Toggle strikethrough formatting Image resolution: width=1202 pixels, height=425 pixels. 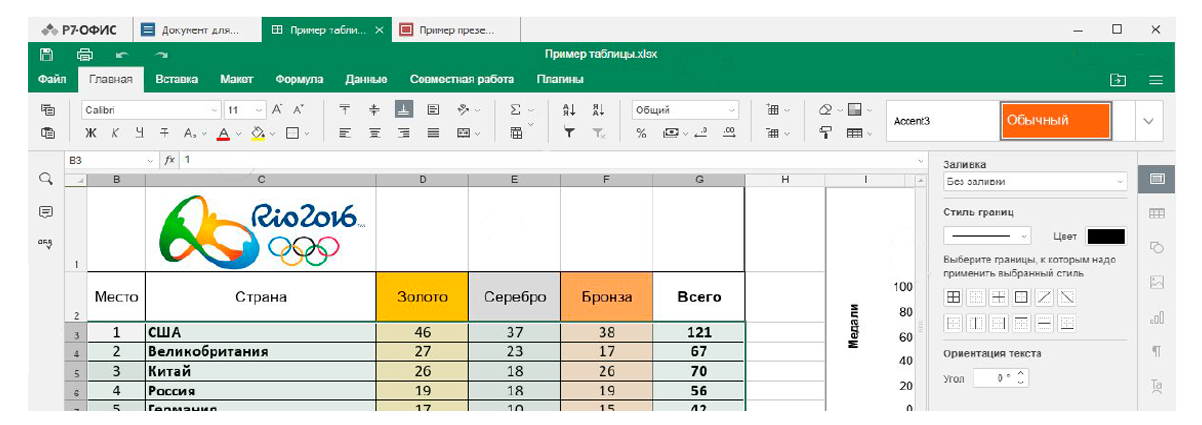164,132
